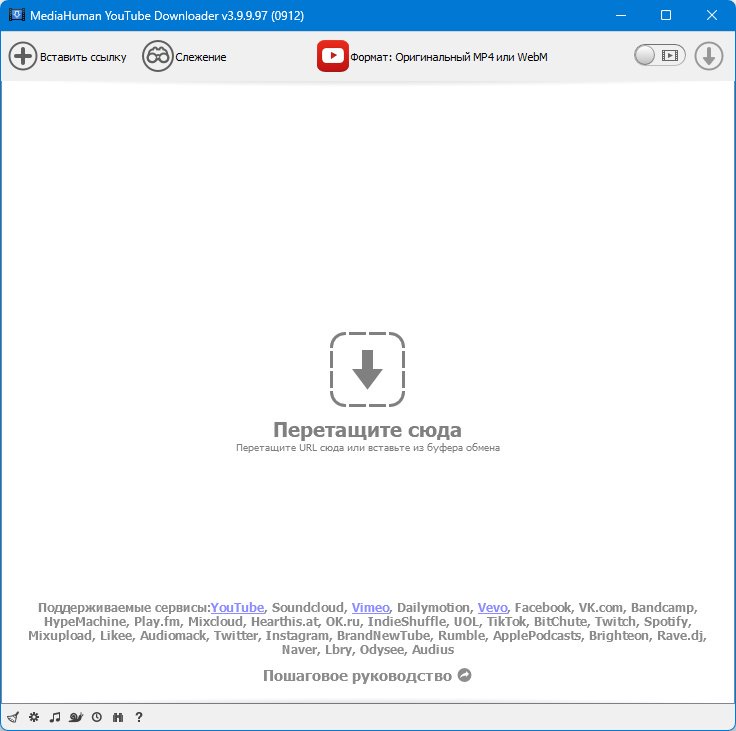This screenshot has height=731, width=736.
Task: Click the Перетащите URL сюда hint text
Action: pos(368,448)
